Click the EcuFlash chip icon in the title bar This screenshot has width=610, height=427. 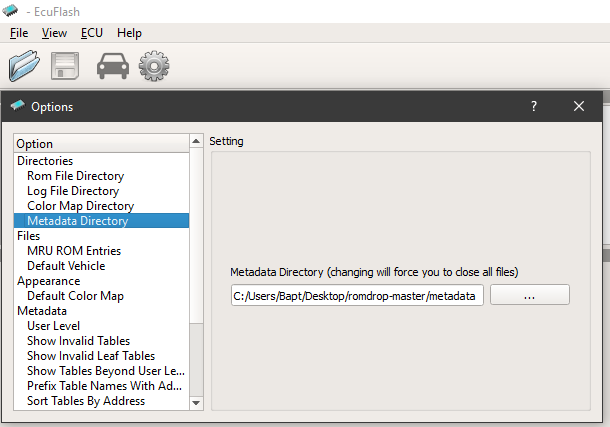[x=10, y=10]
